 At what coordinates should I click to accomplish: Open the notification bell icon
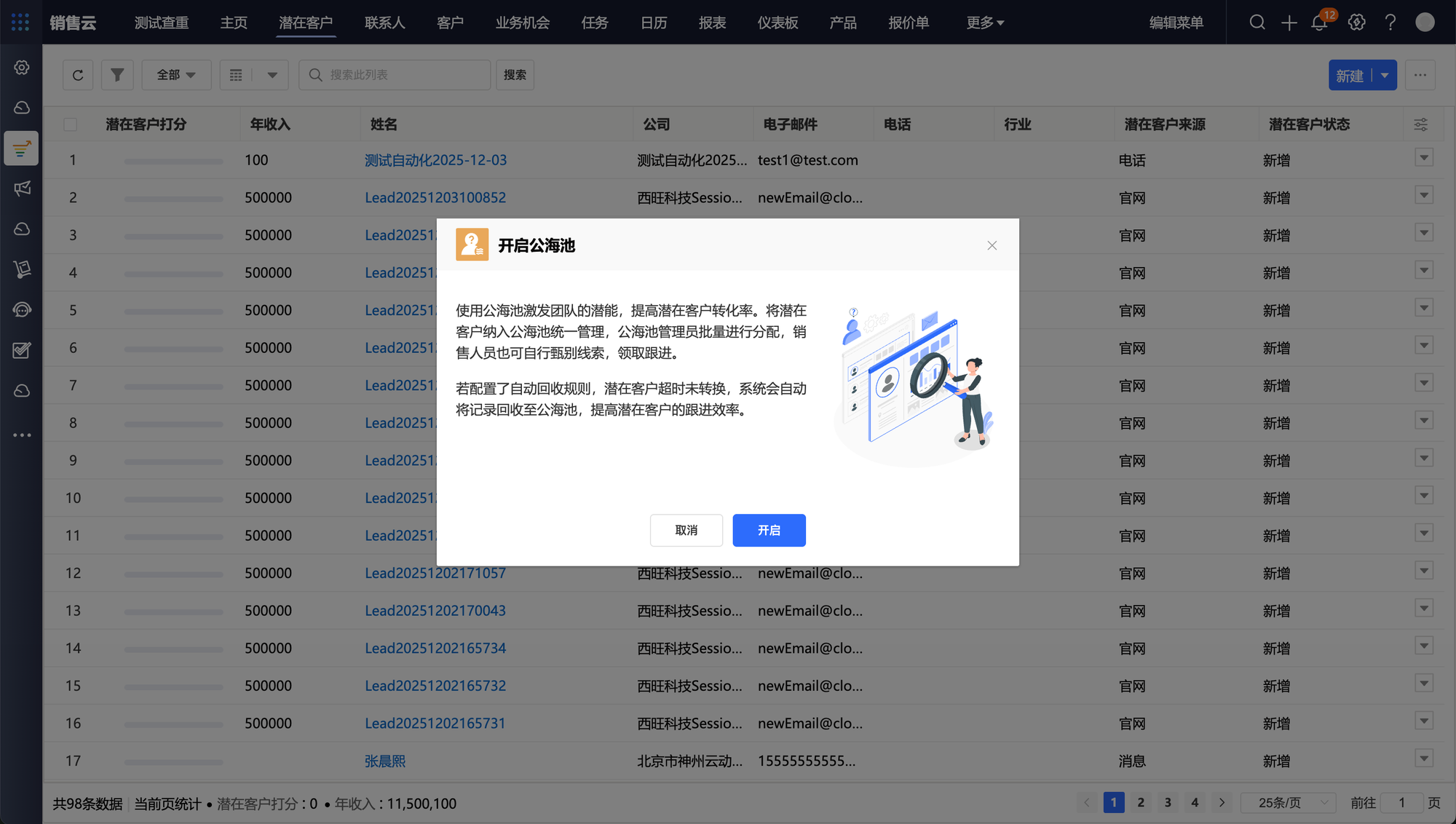pyautogui.click(x=1319, y=23)
